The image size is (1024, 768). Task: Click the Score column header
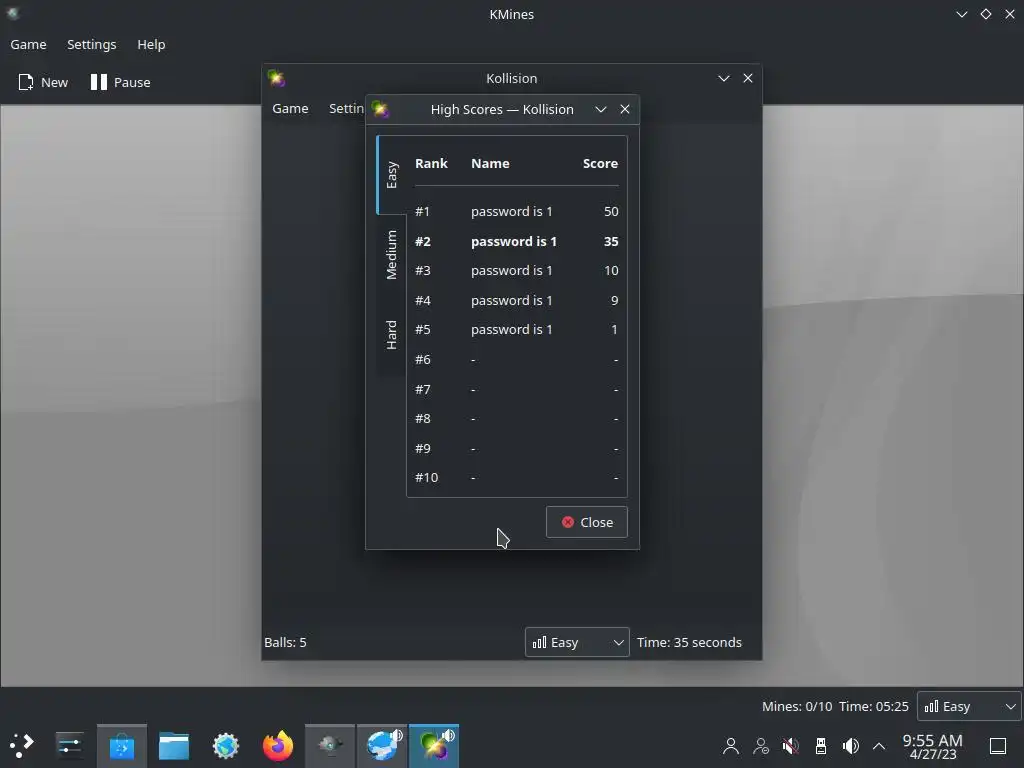(600, 163)
